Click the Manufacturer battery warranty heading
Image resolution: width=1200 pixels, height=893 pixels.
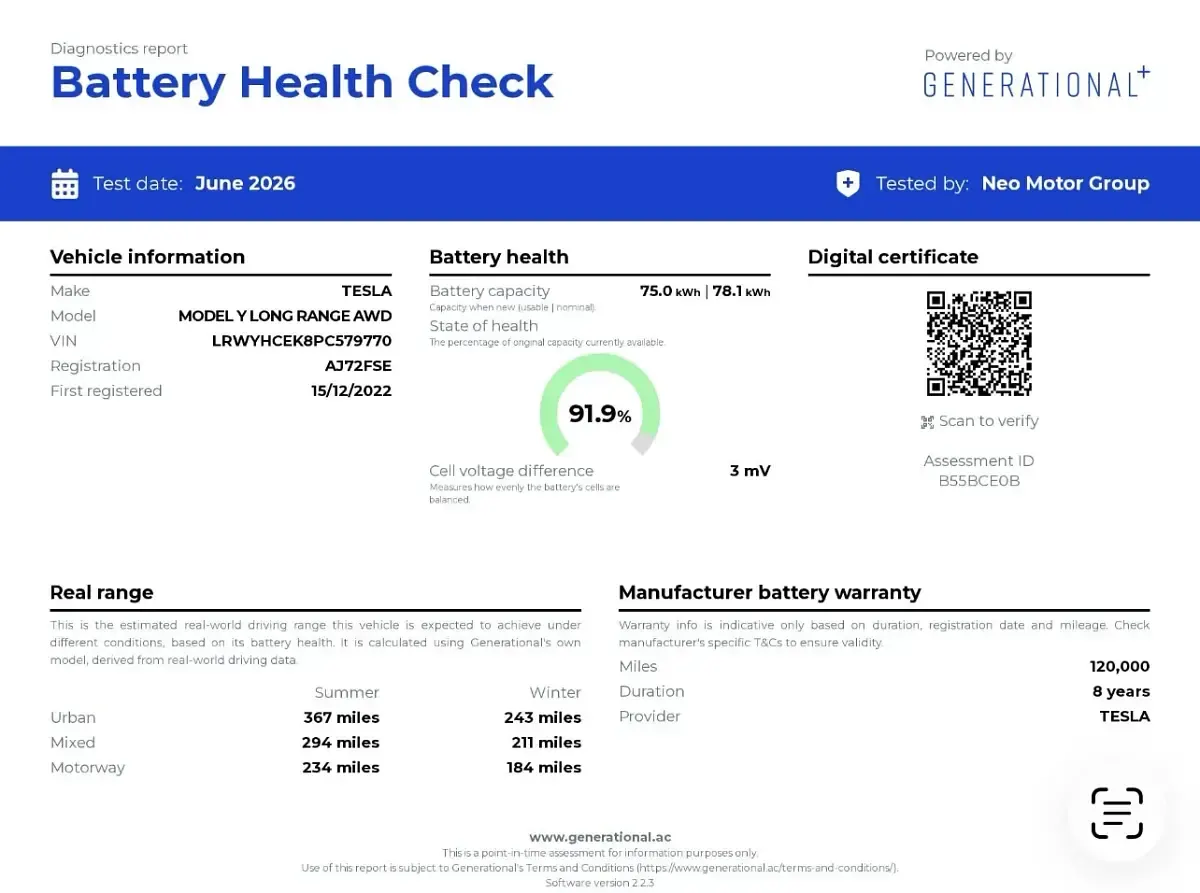click(770, 592)
